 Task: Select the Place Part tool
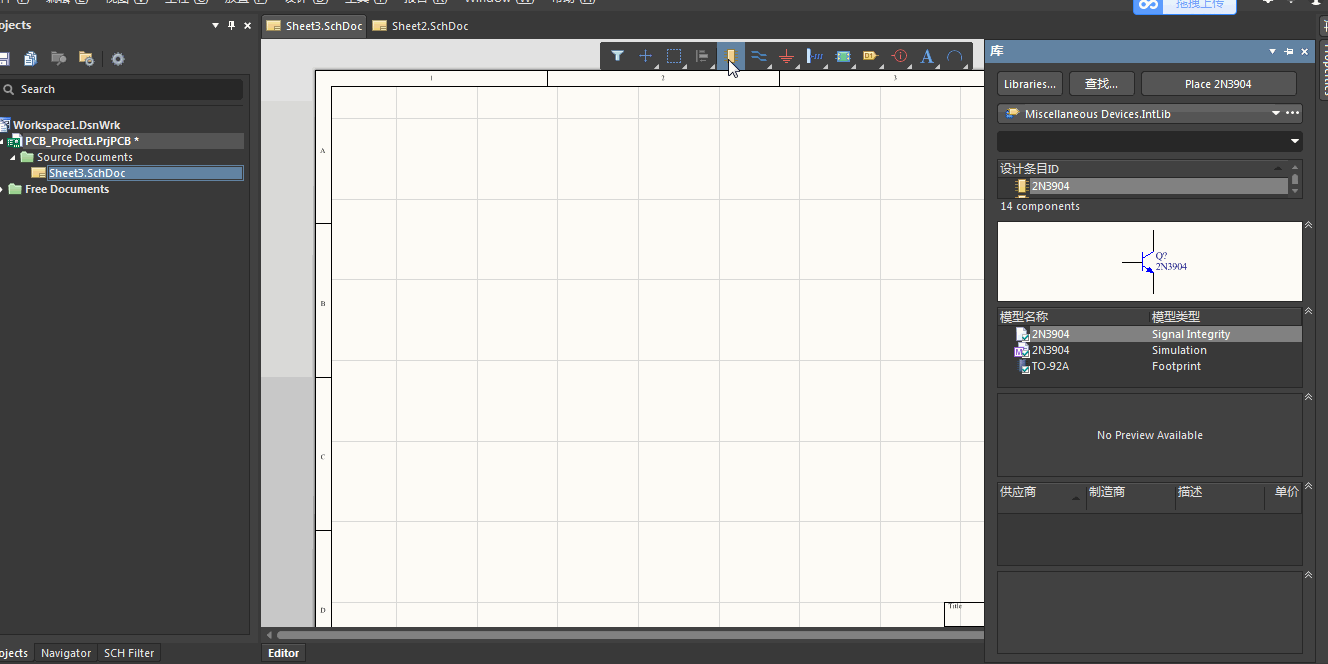(731, 56)
